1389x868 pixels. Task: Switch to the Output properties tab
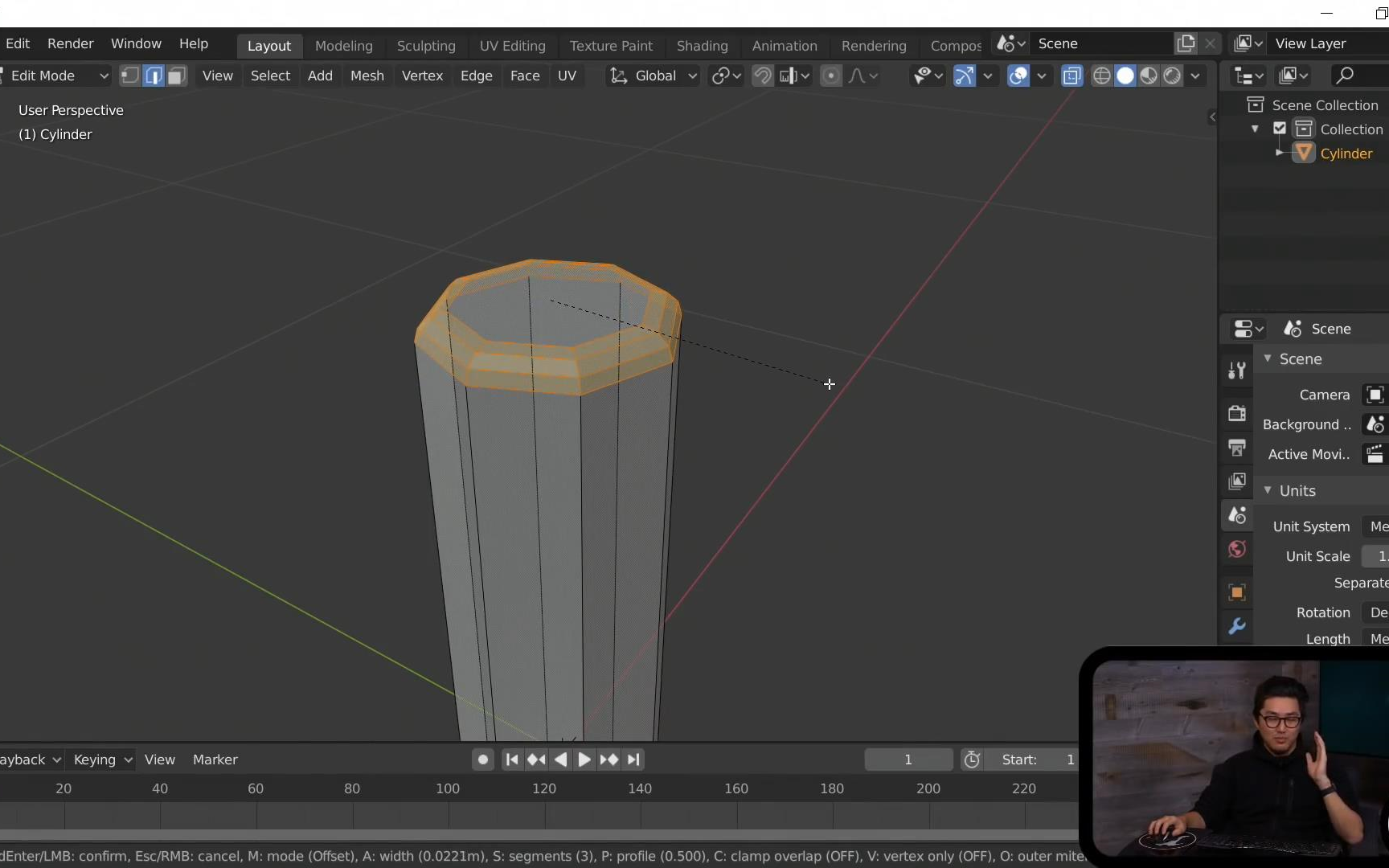(1237, 448)
